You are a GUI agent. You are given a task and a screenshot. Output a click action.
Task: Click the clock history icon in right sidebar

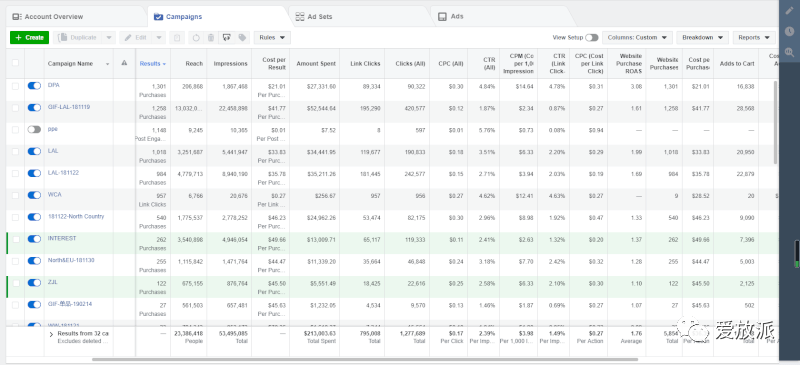[x=789, y=31]
